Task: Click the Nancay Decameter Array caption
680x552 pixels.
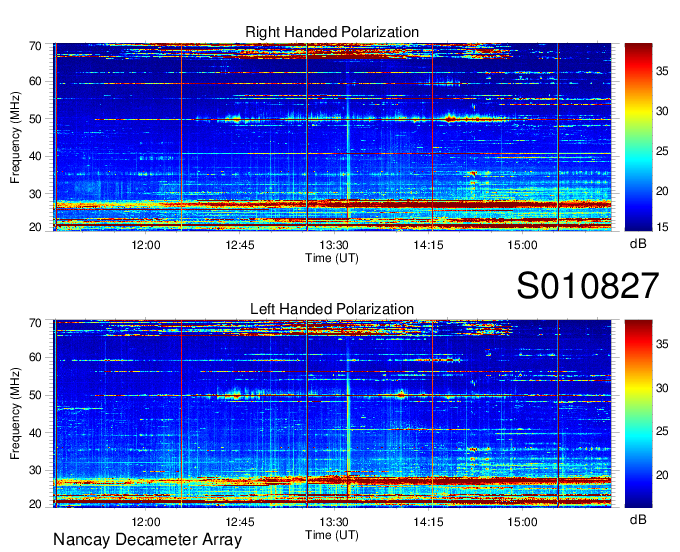Action: click(x=147, y=540)
